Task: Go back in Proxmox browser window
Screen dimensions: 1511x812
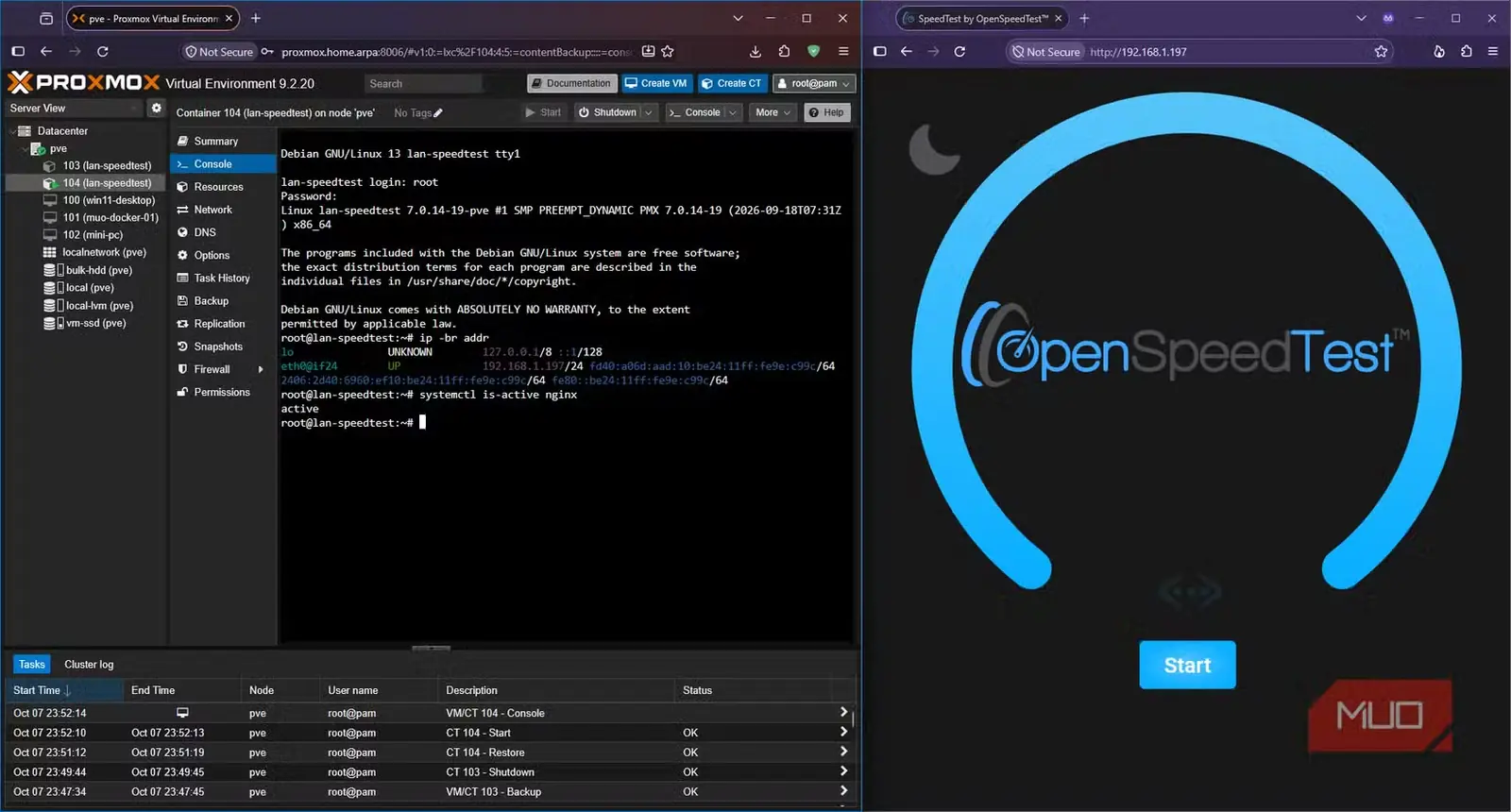Action: pos(45,51)
